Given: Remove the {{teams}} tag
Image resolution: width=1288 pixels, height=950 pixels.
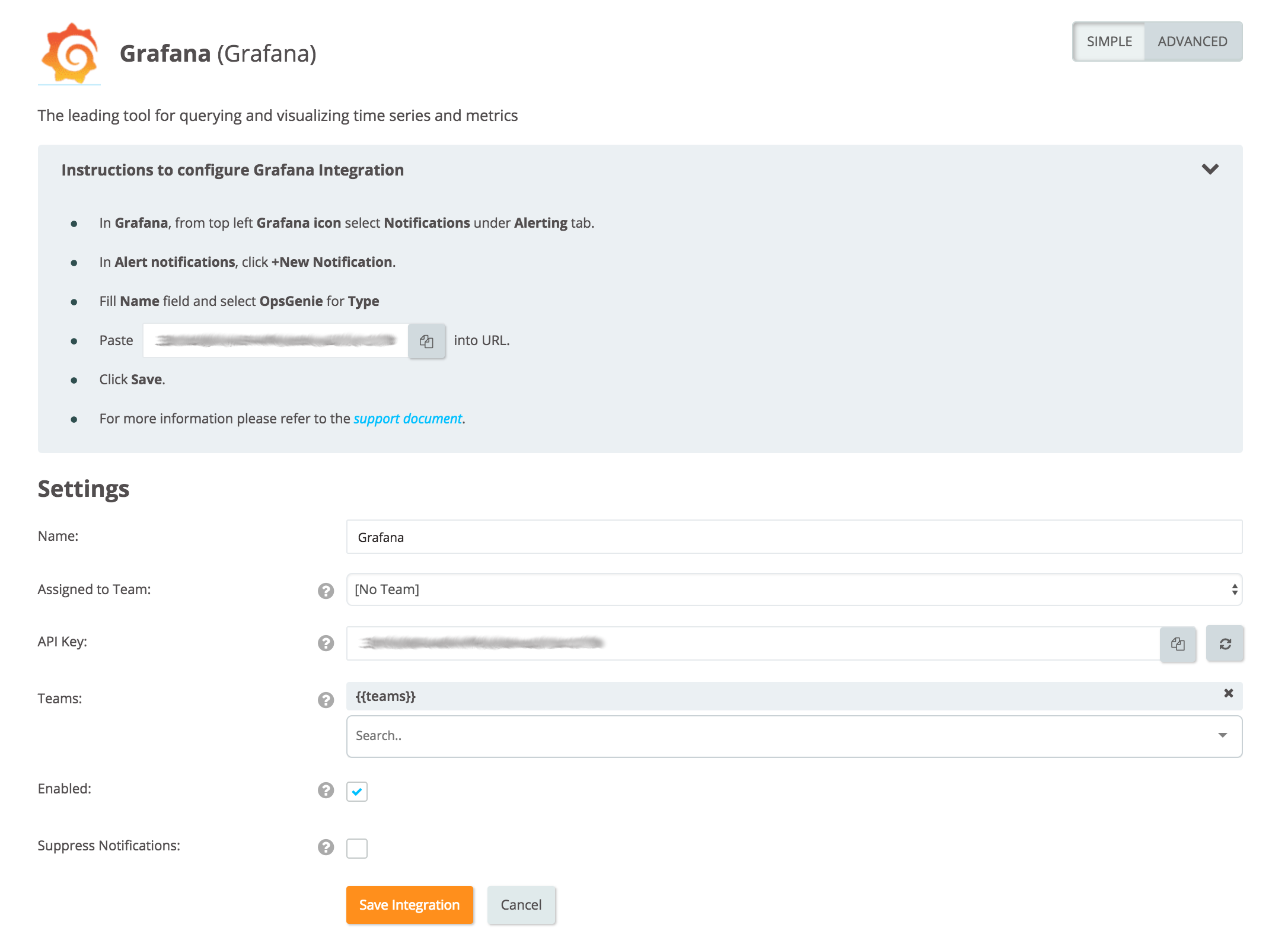Looking at the screenshot, I should [x=1228, y=693].
